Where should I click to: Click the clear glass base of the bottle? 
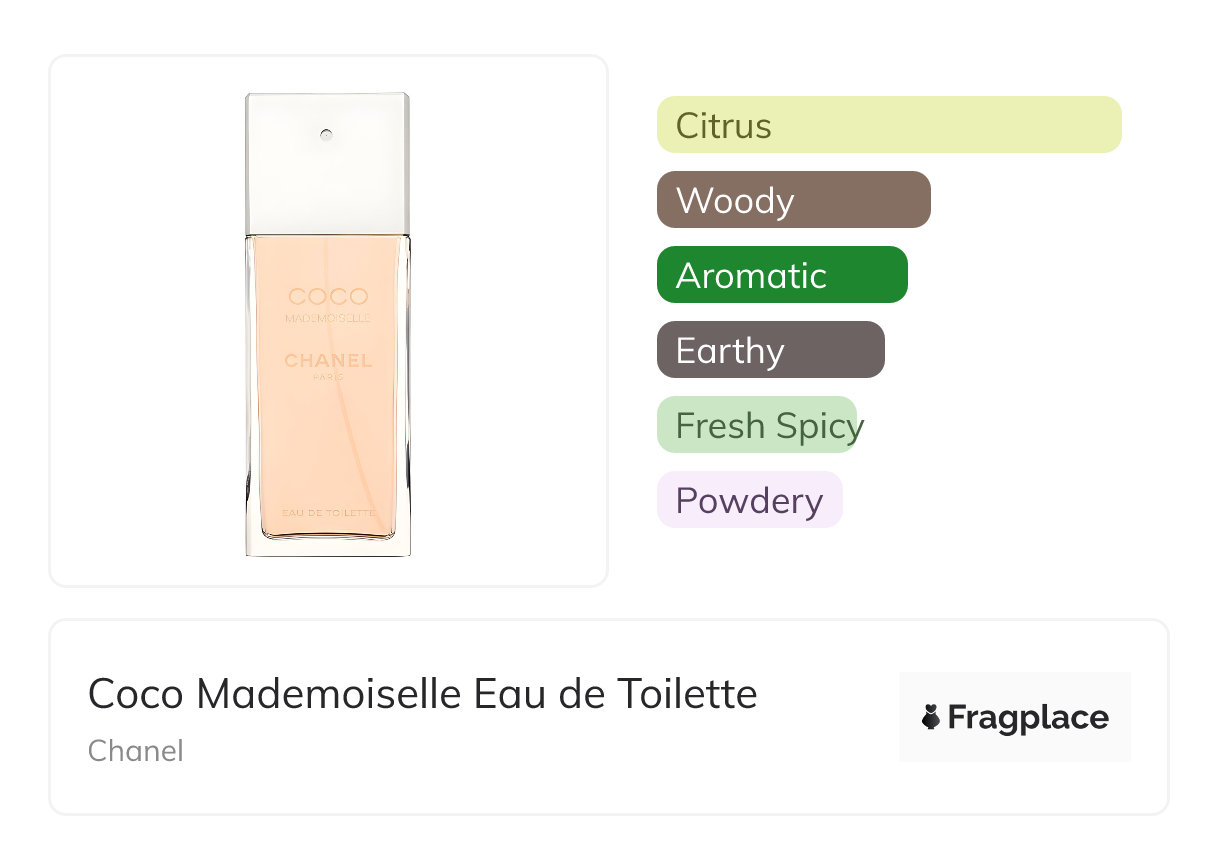pos(328,545)
